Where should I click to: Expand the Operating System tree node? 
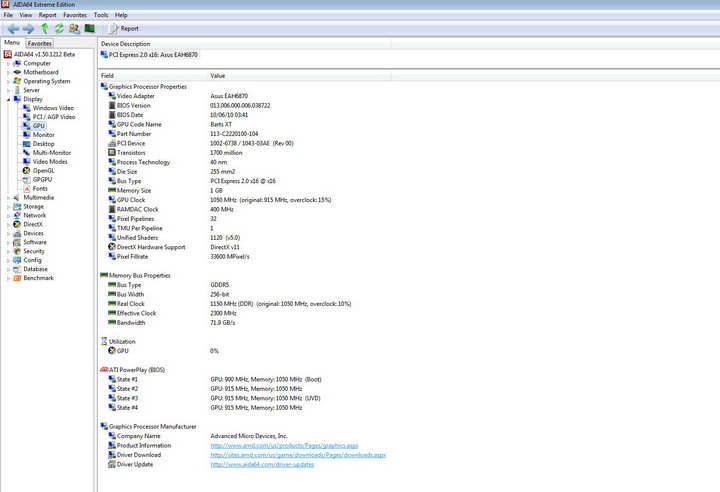tap(8, 82)
